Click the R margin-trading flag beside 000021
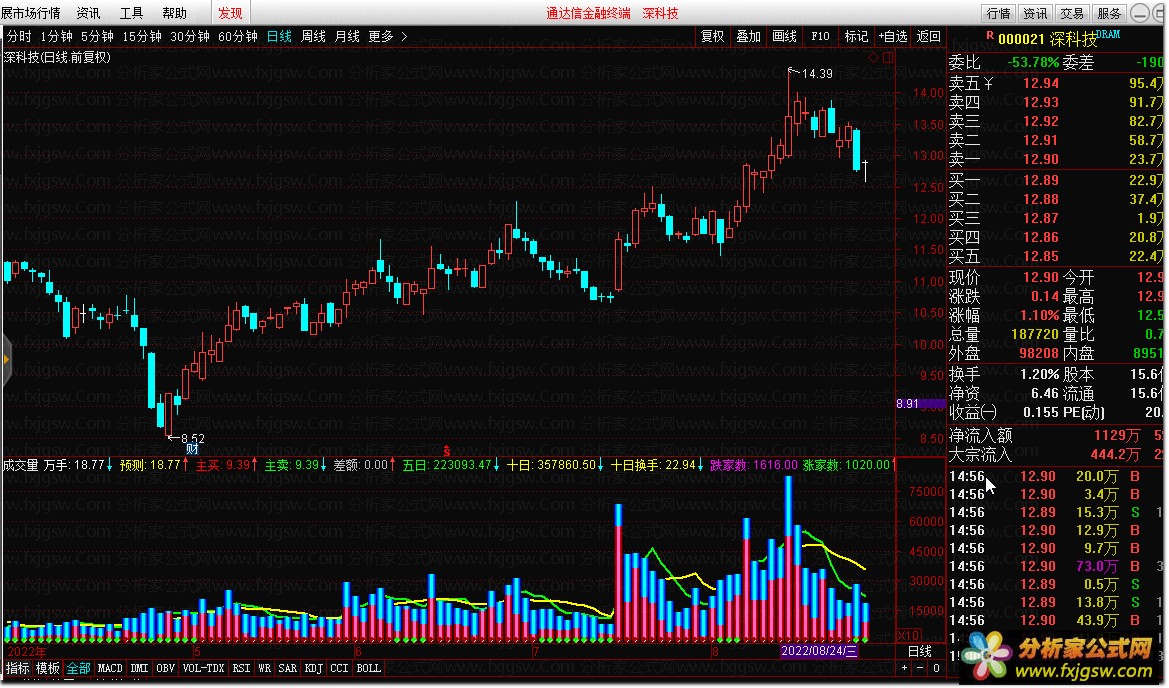Screen dimensions: 1169x688 [x=990, y=35]
